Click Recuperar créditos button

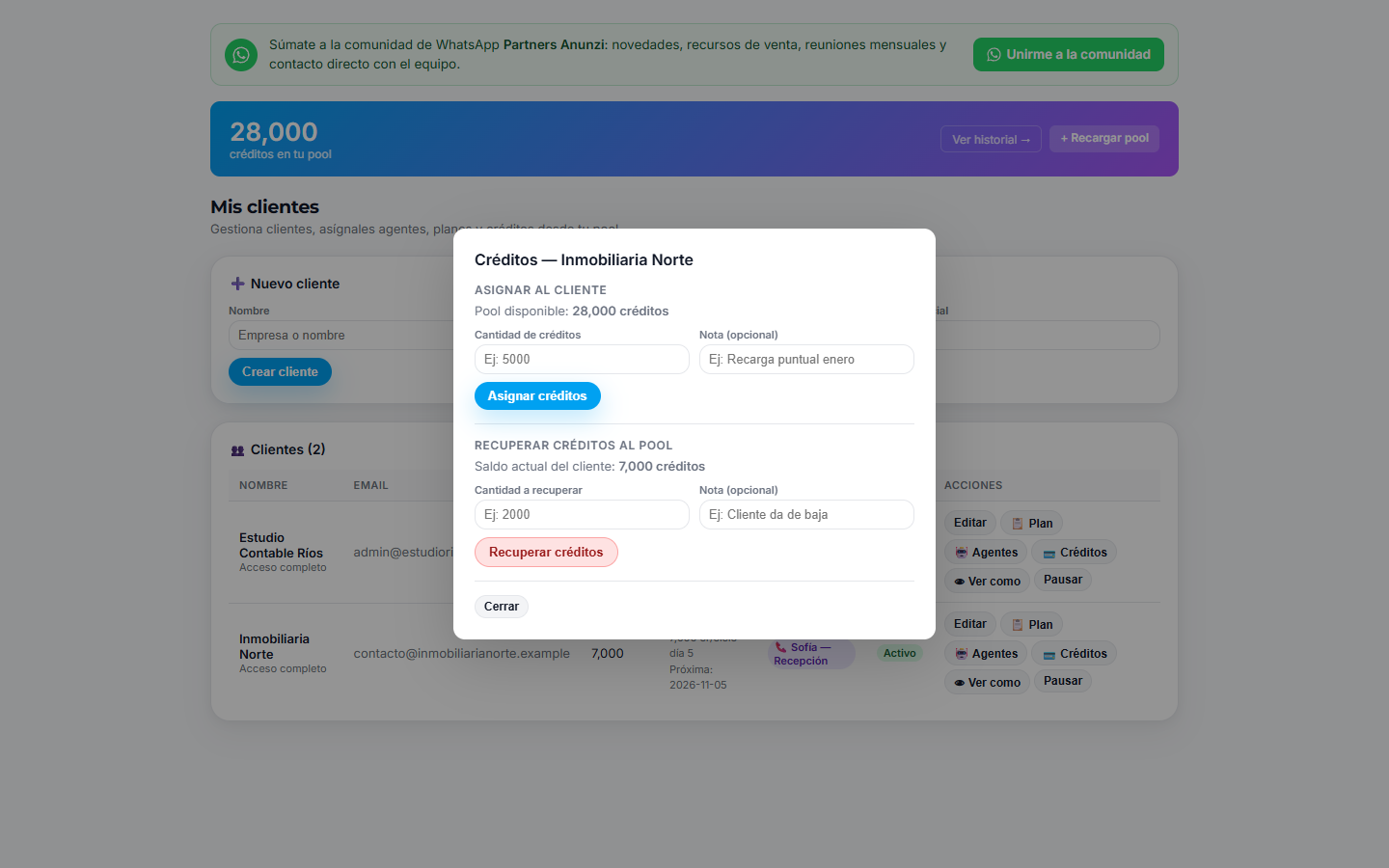coord(546,552)
